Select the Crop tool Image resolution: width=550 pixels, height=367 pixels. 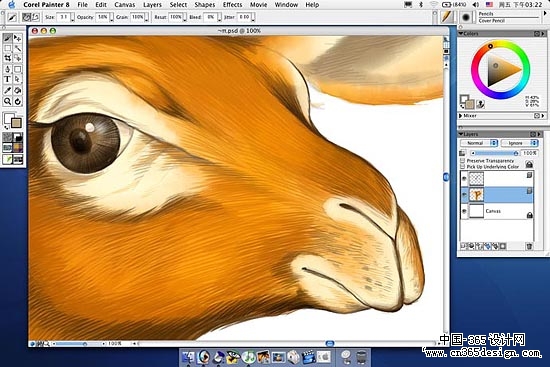[7, 58]
